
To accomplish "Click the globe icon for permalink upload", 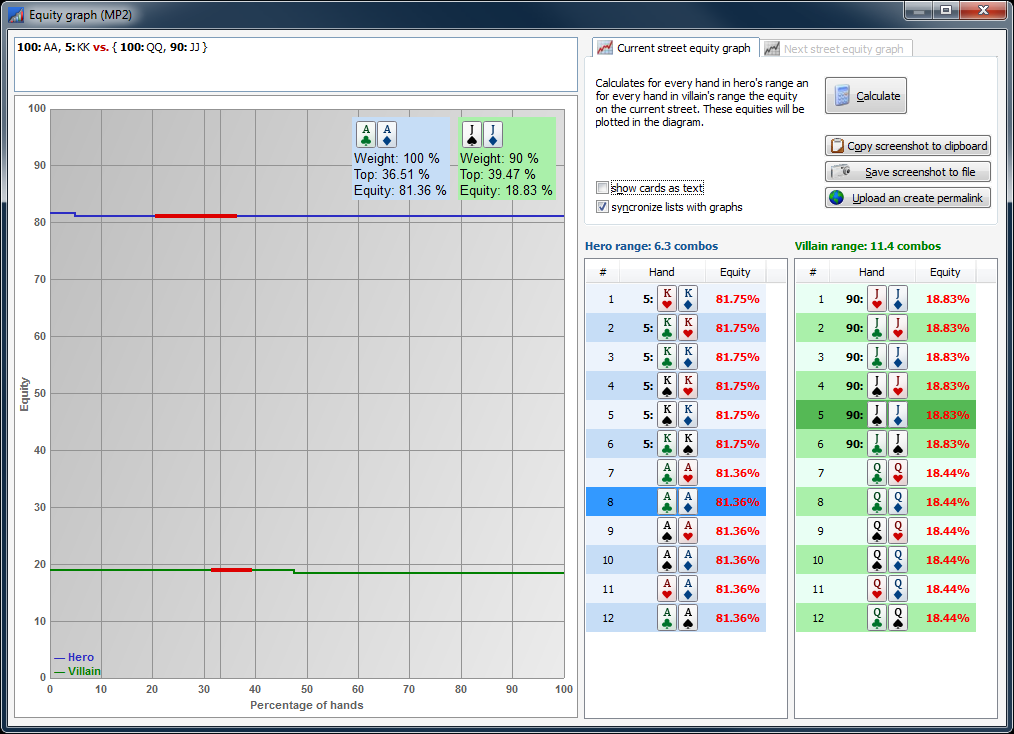I will tap(837, 198).
